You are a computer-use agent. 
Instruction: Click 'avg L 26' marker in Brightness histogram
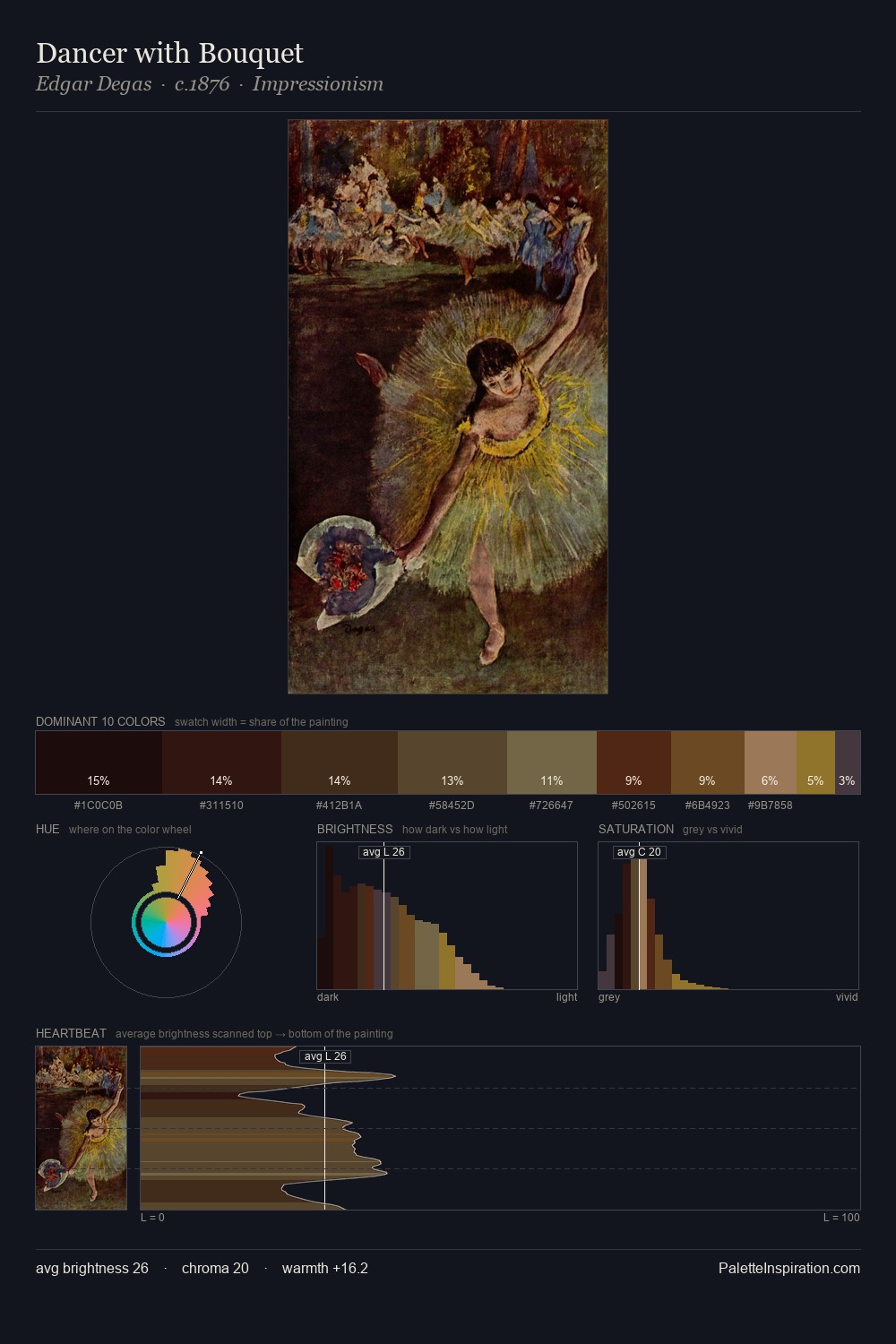click(x=383, y=852)
